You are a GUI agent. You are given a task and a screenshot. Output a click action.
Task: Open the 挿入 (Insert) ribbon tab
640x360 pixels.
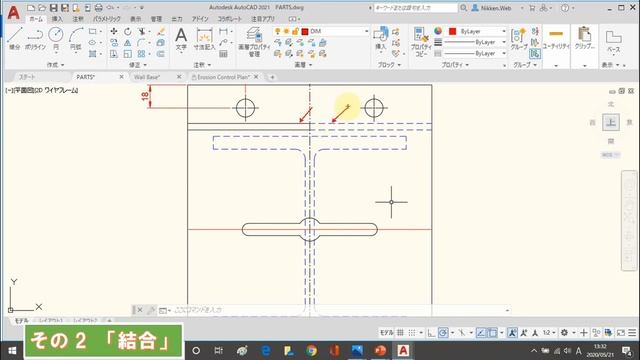coord(57,19)
